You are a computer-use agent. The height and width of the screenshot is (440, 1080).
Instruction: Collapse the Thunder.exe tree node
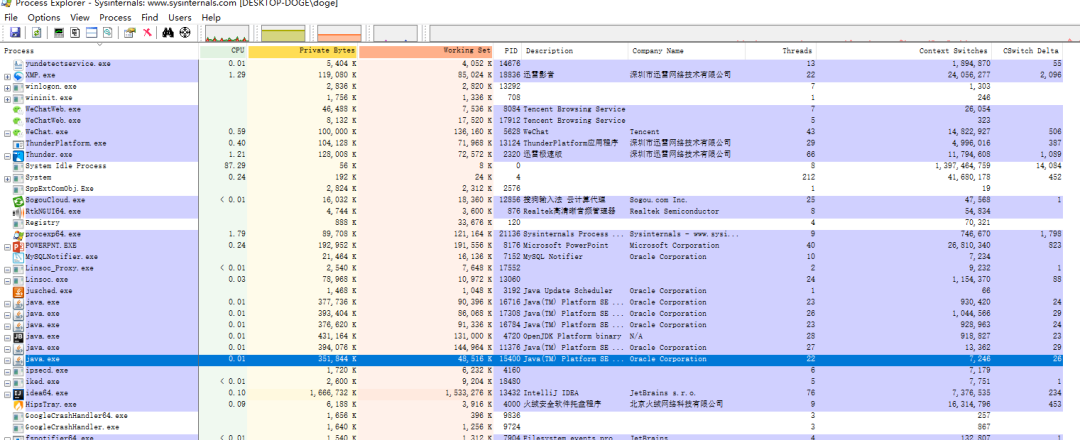[x=8, y=156]
